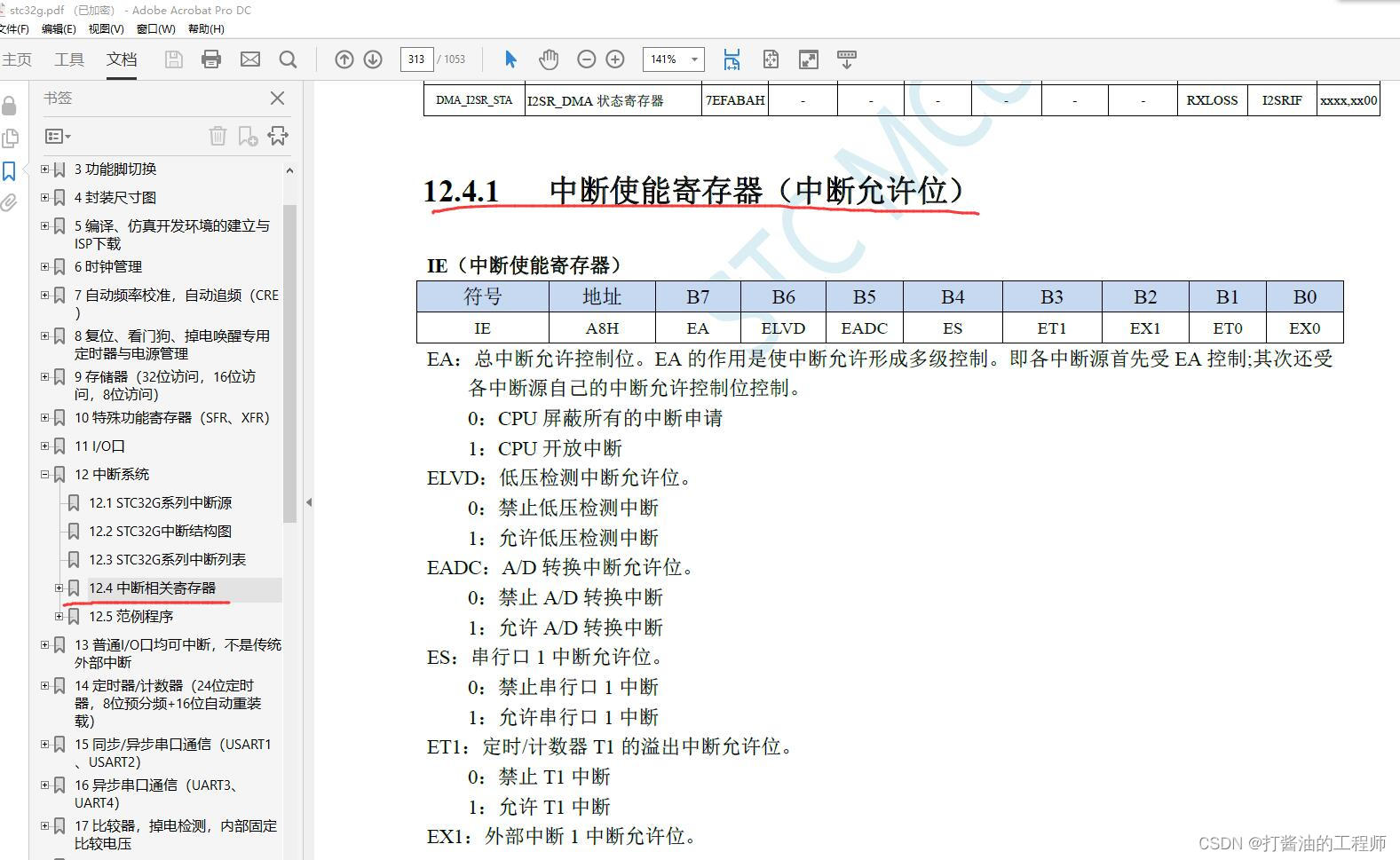Click the fit width scrolling icon

732,59
